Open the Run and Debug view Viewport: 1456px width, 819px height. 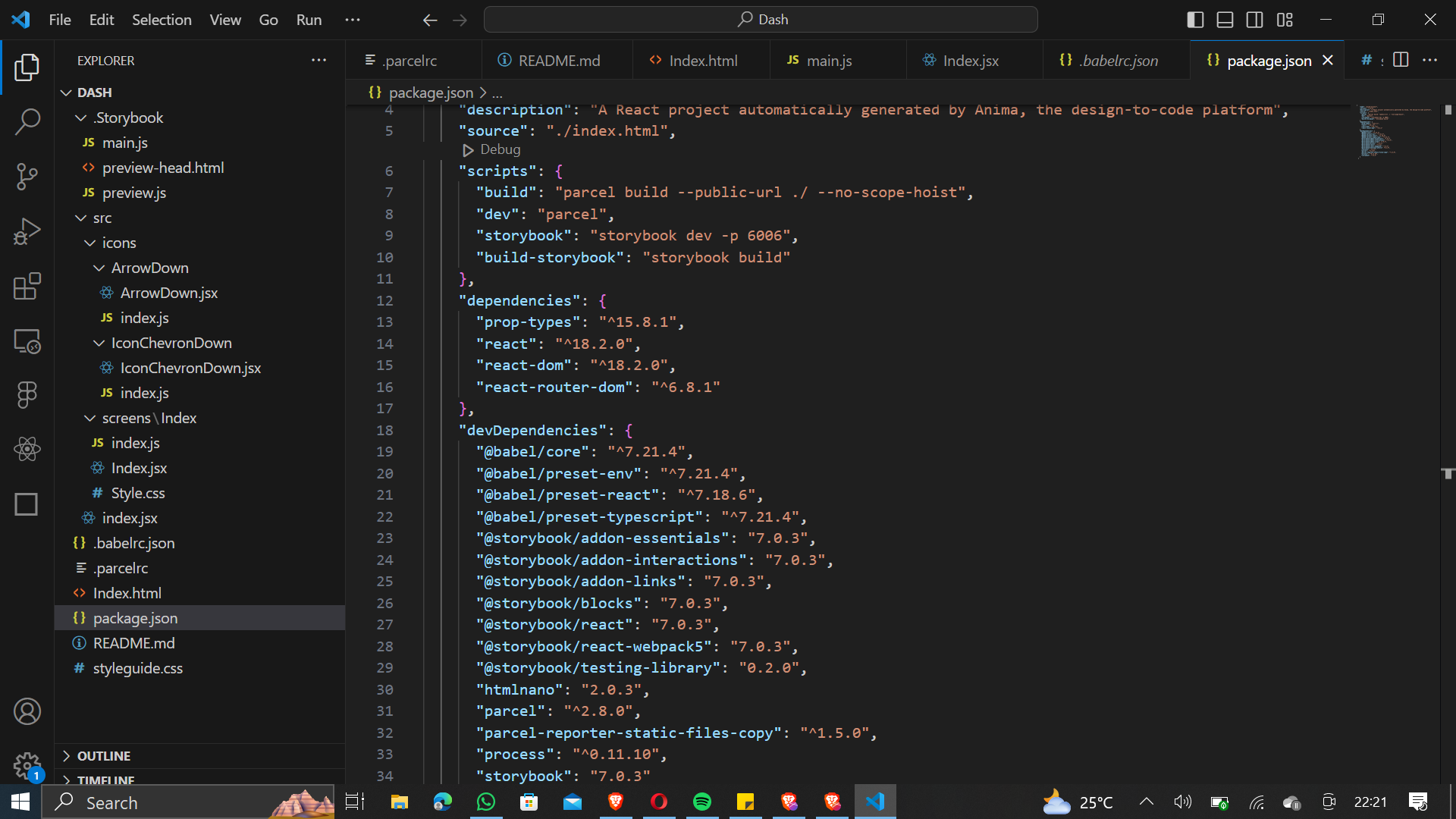27,231
